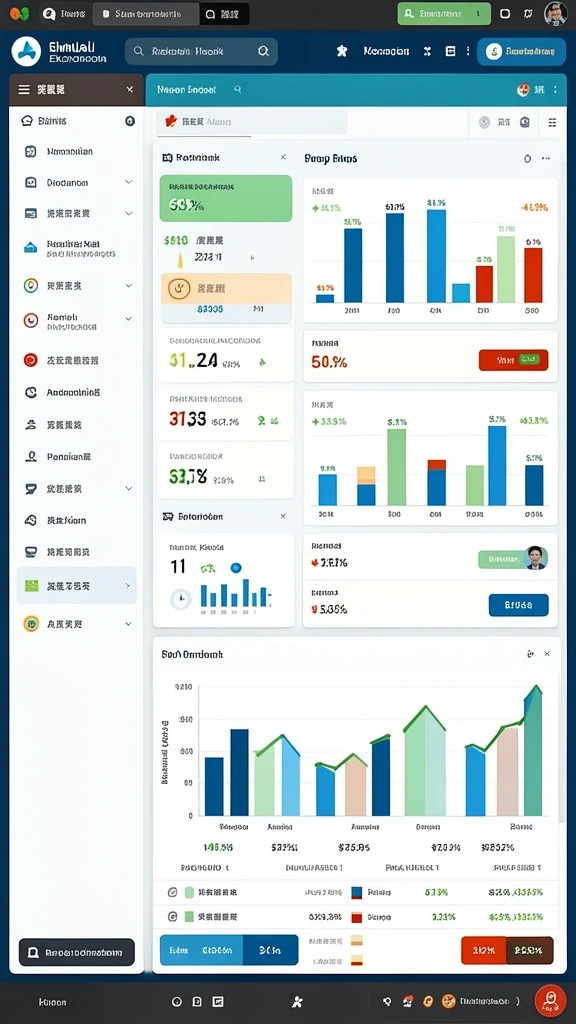Expand the last sidebar item with the yellow-green icon
Screen dimensions: 576x1024
point(129,624)
